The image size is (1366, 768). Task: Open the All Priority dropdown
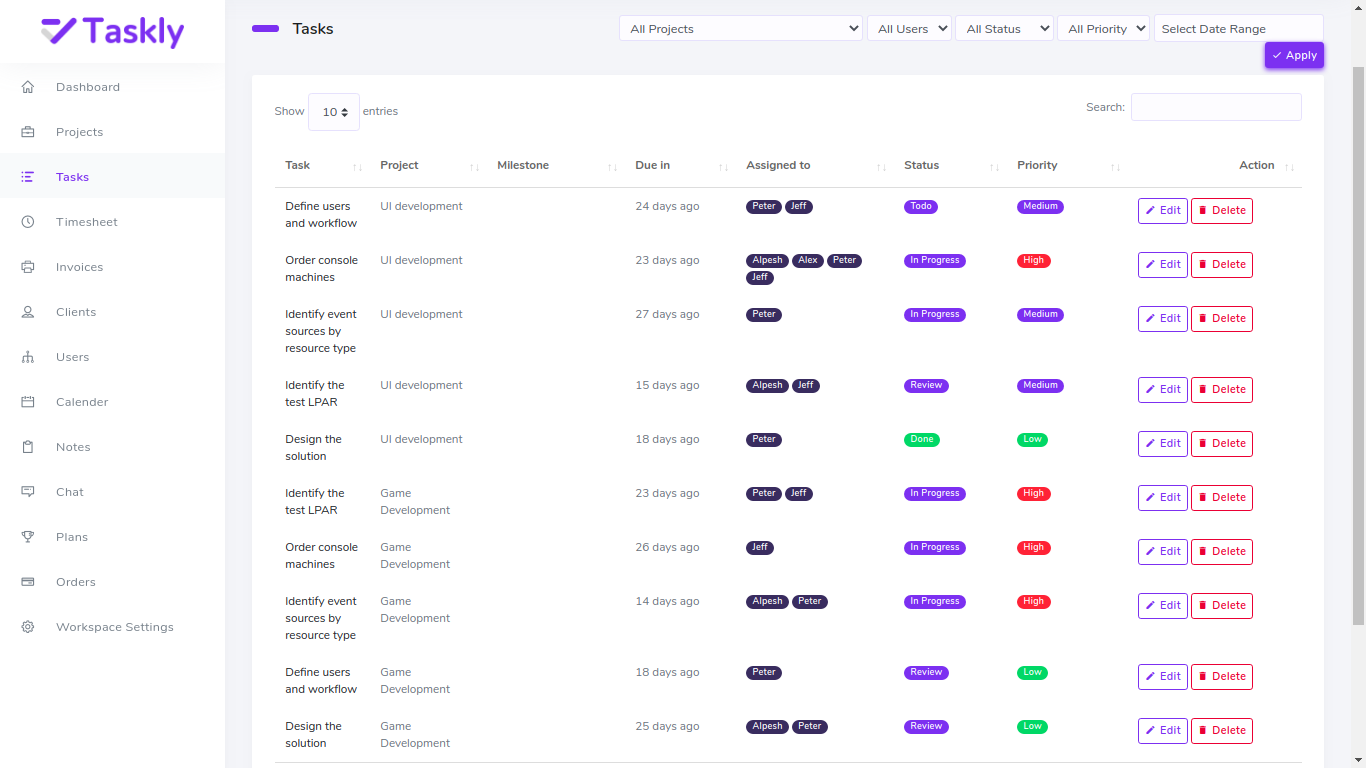[x=1103, y=28]
